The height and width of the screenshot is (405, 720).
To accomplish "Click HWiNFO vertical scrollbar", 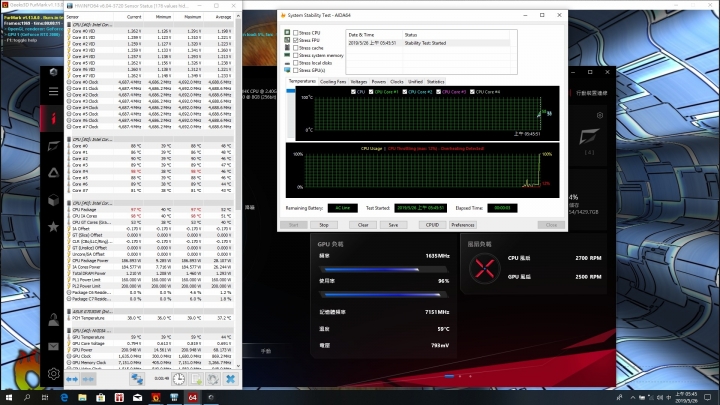I will click(x=238, y=115).
